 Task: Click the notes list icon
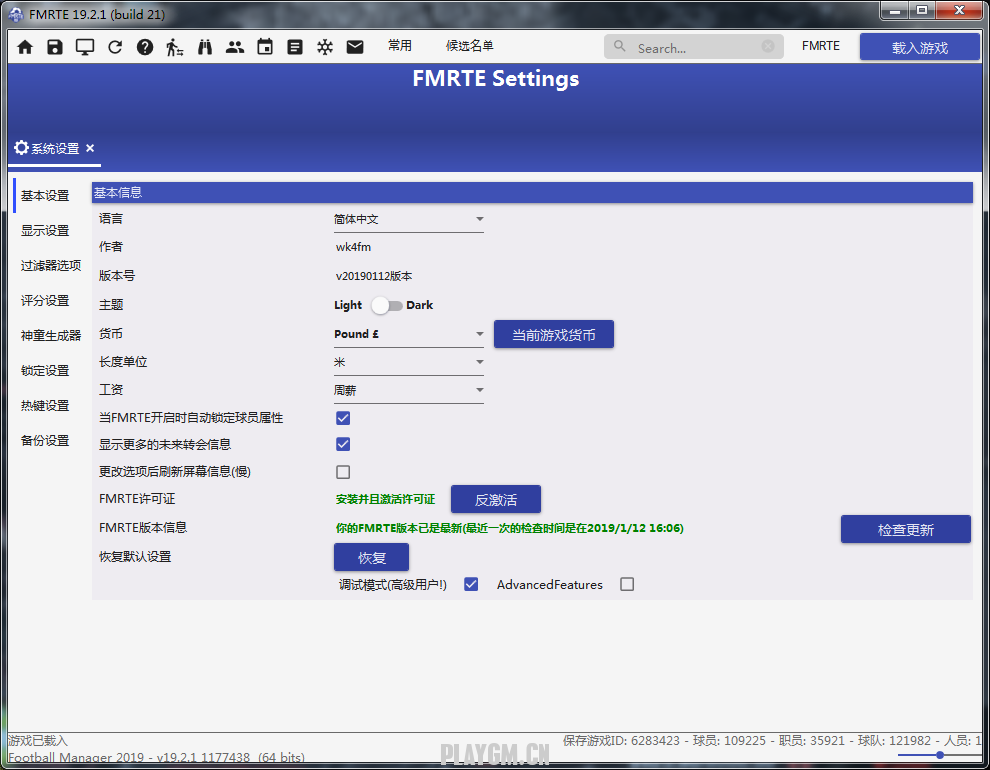coord(295,47)
